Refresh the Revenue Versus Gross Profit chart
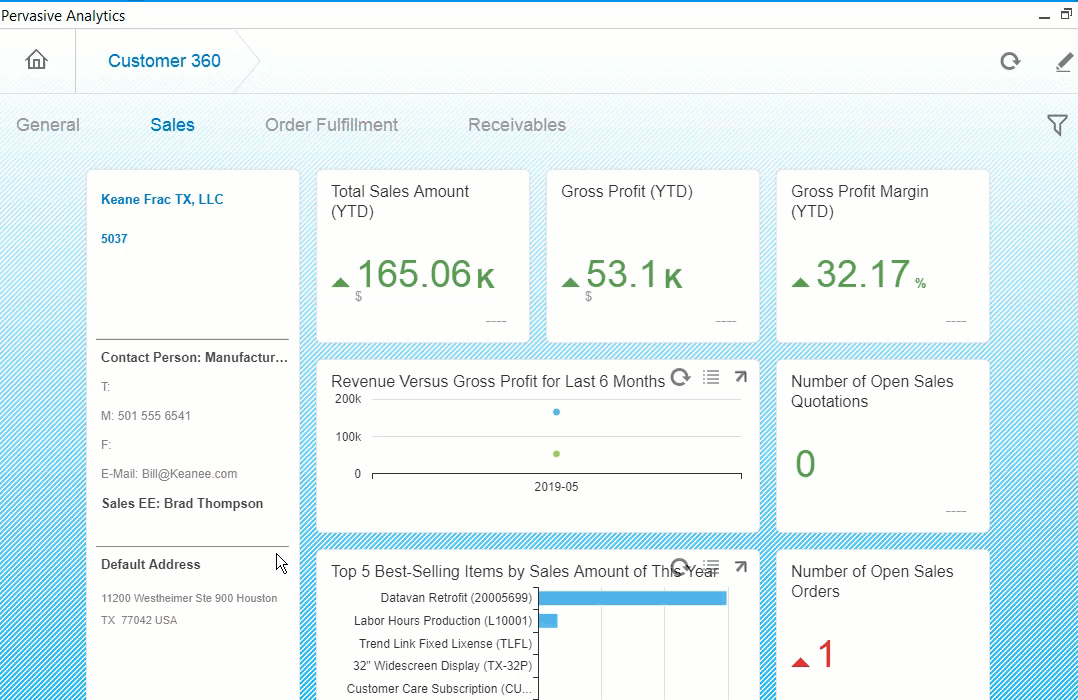Image resolution: width=1078 pixels, height=700 pixels. pyautogui.click(x=680, y=377)
